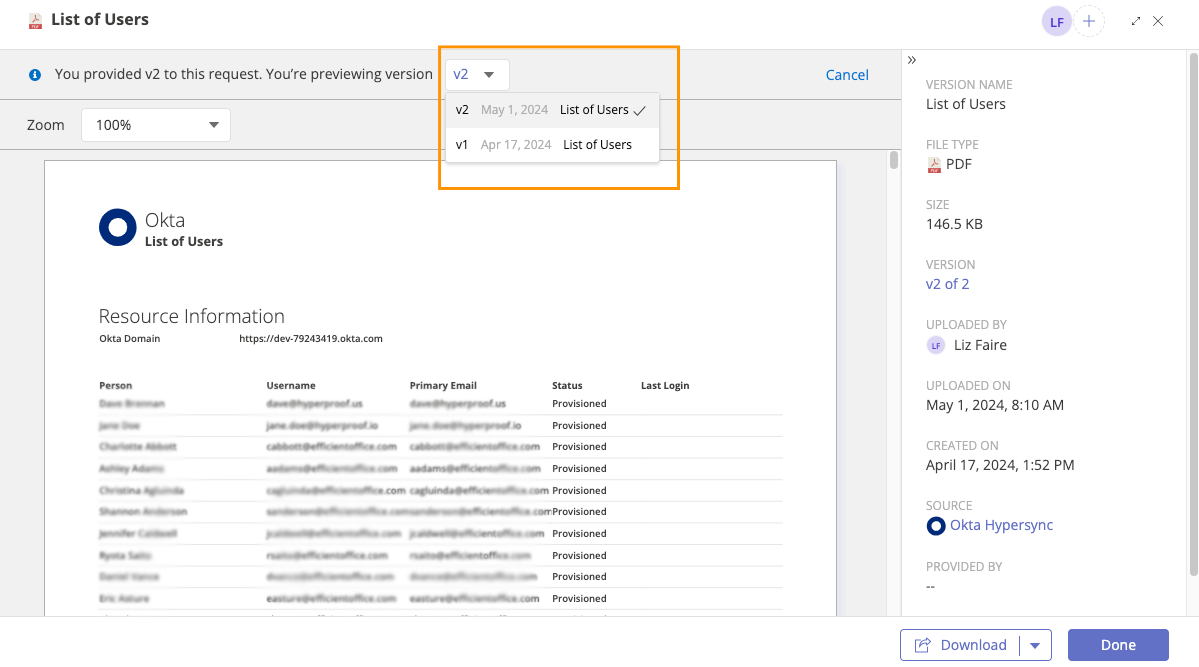
Task: Click the https://dev-79243419.okta.com domain value
Action: 310,339
